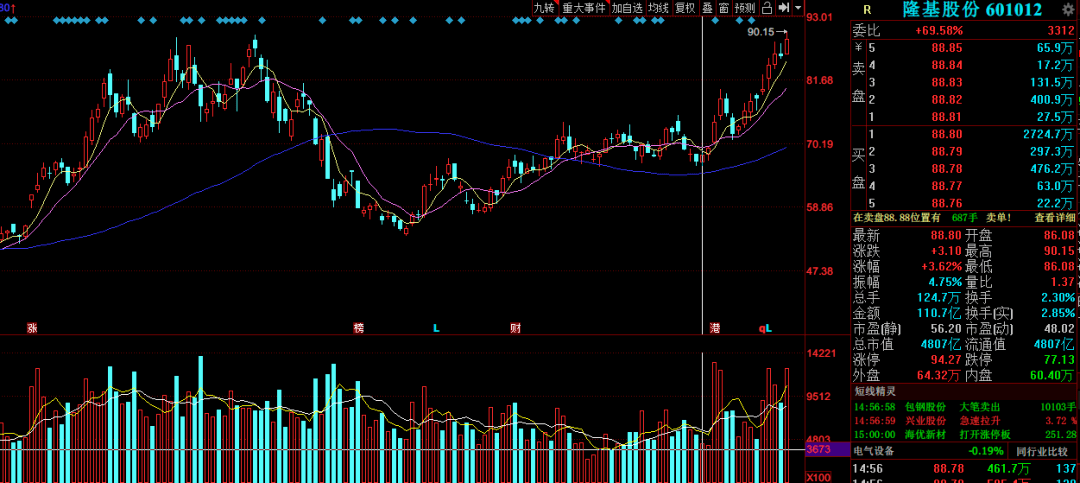
Task: Open settings gear next to stock code
Action: pos(1068,10)
